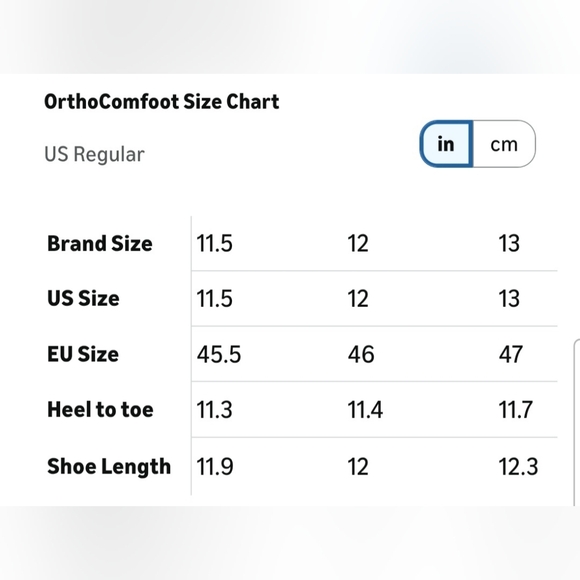
Task: Select the in unit toggle
Action: point(446,144)
